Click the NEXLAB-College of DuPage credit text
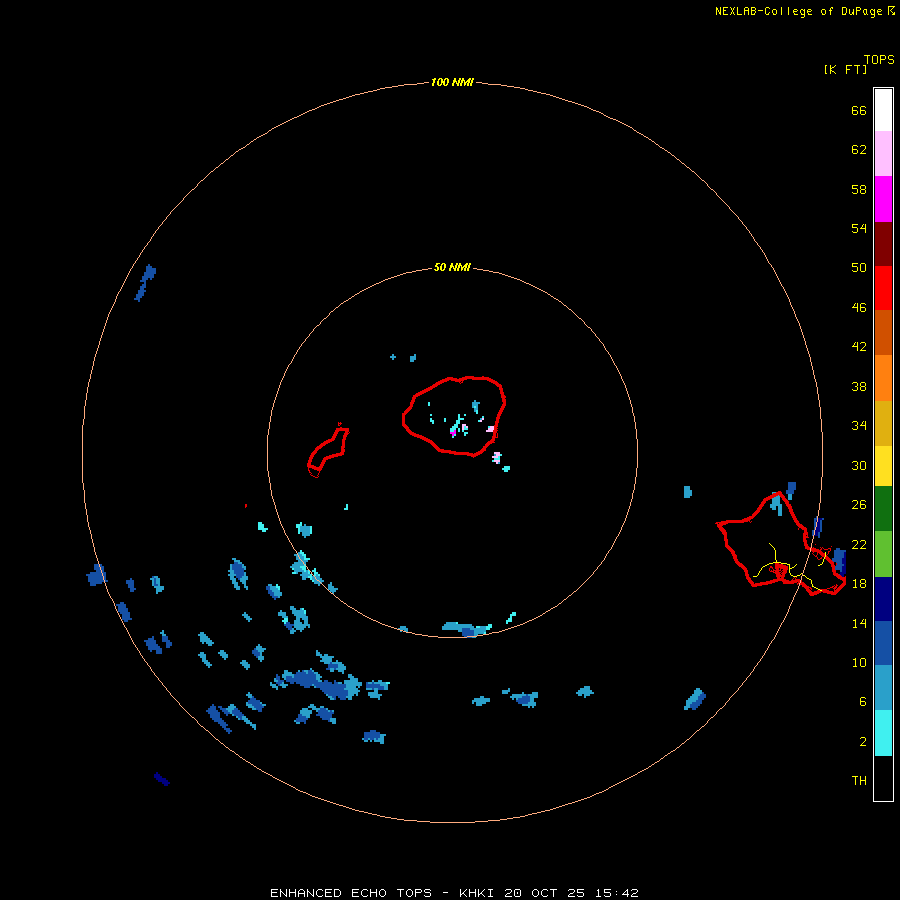 coord(798,11)
